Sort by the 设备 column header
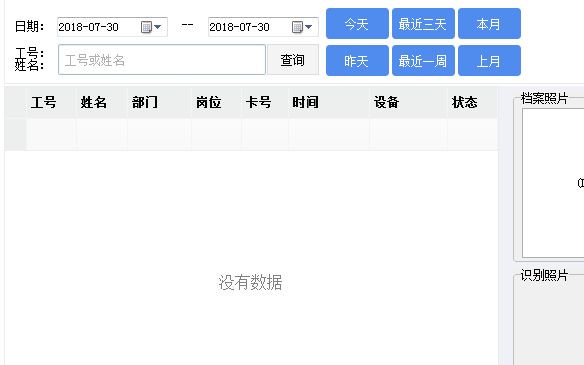 tap(409, 102)
